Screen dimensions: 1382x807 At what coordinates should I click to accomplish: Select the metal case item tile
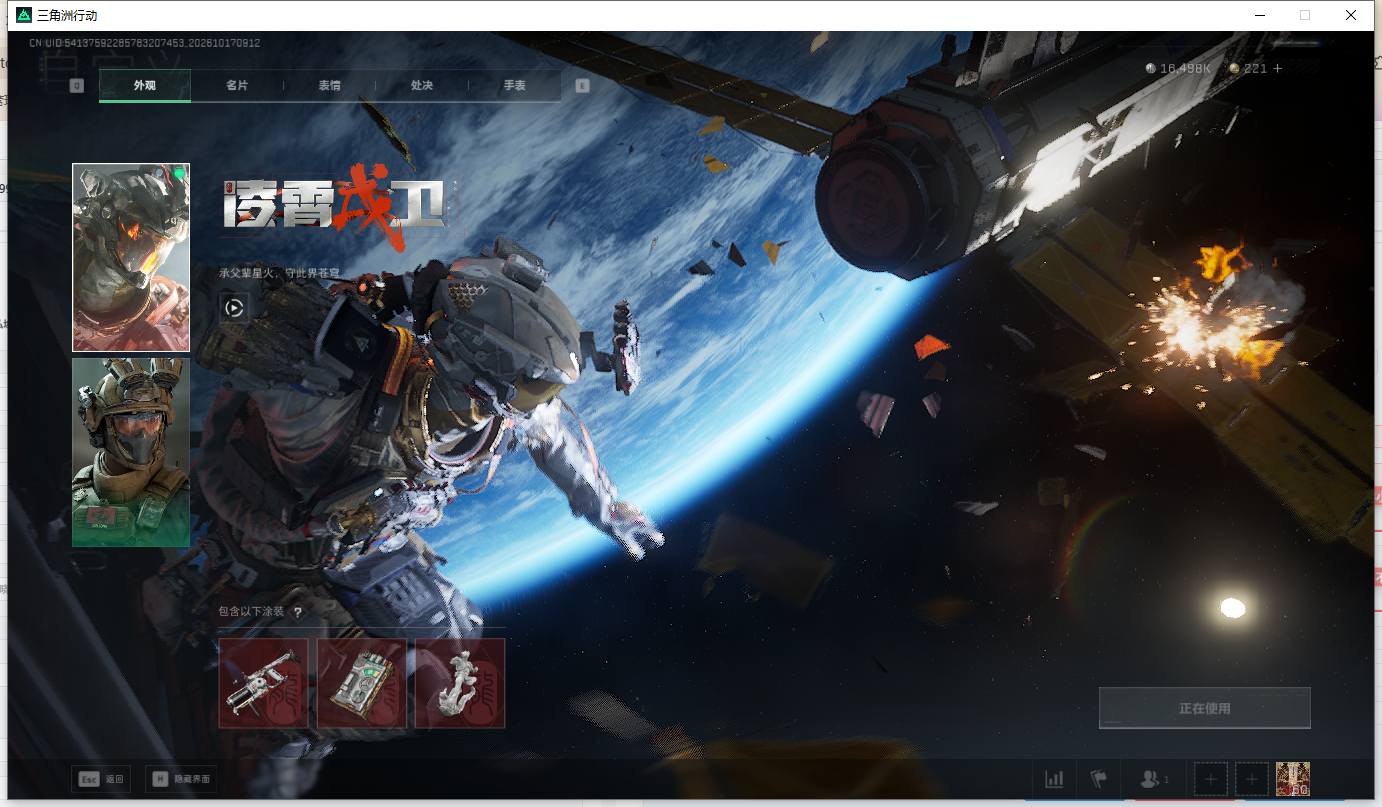(x=362, y=683)
